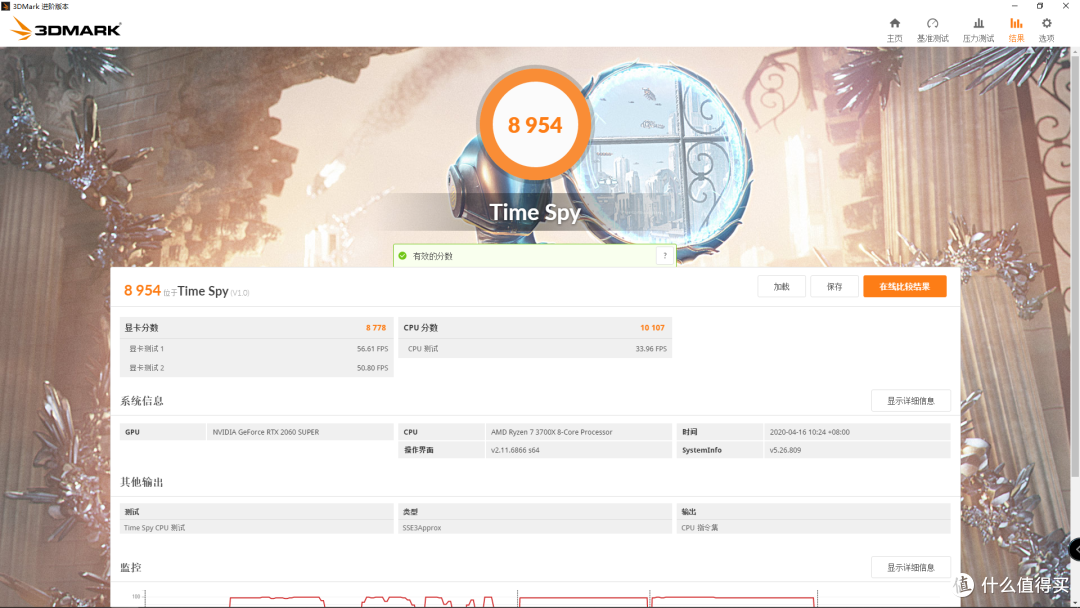
Task: Select CPU test value 33.96 FPS
Action: [x=651, y=349]
